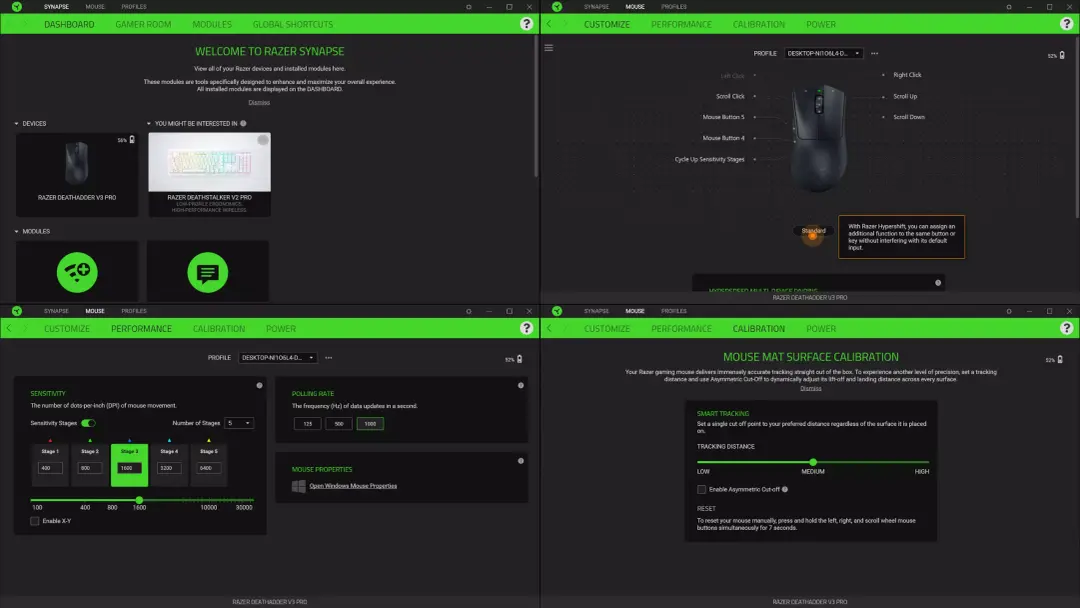
Task: Switch to the Gamer Room tab
Action: click(143, 24)
